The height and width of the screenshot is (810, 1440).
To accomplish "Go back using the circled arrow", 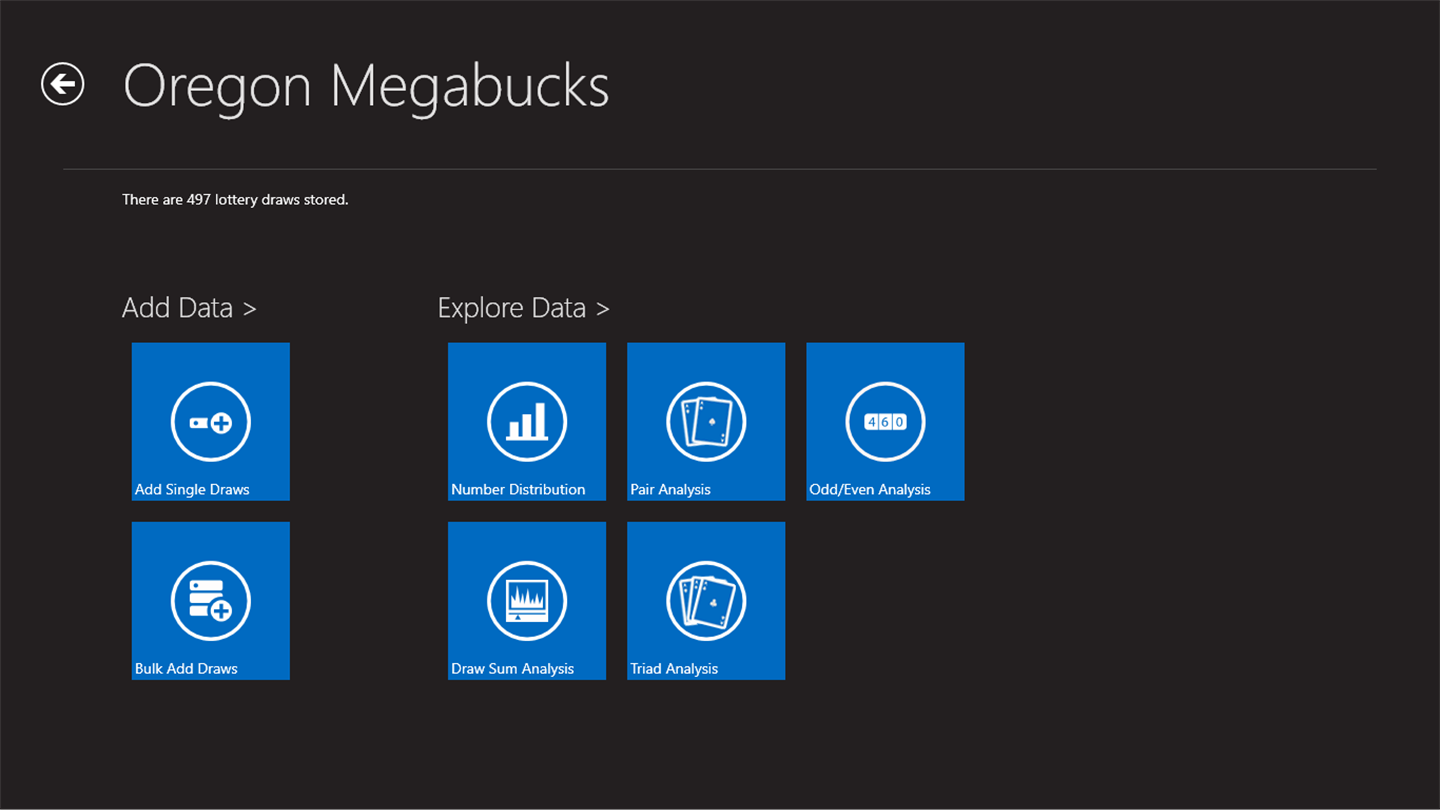I will (x=63, y=84).
